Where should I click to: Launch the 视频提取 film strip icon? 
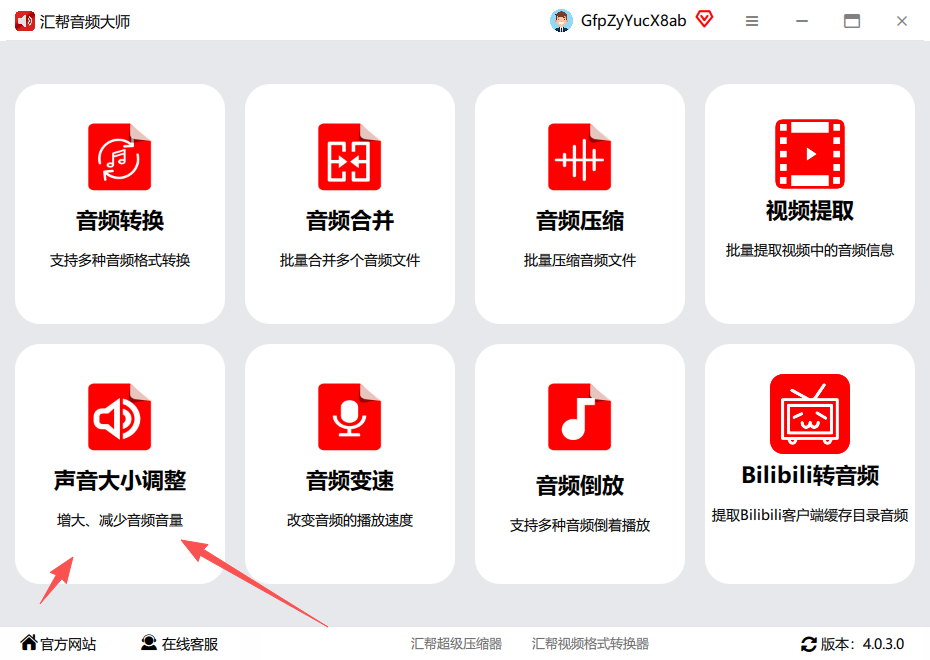coord(810,154)
